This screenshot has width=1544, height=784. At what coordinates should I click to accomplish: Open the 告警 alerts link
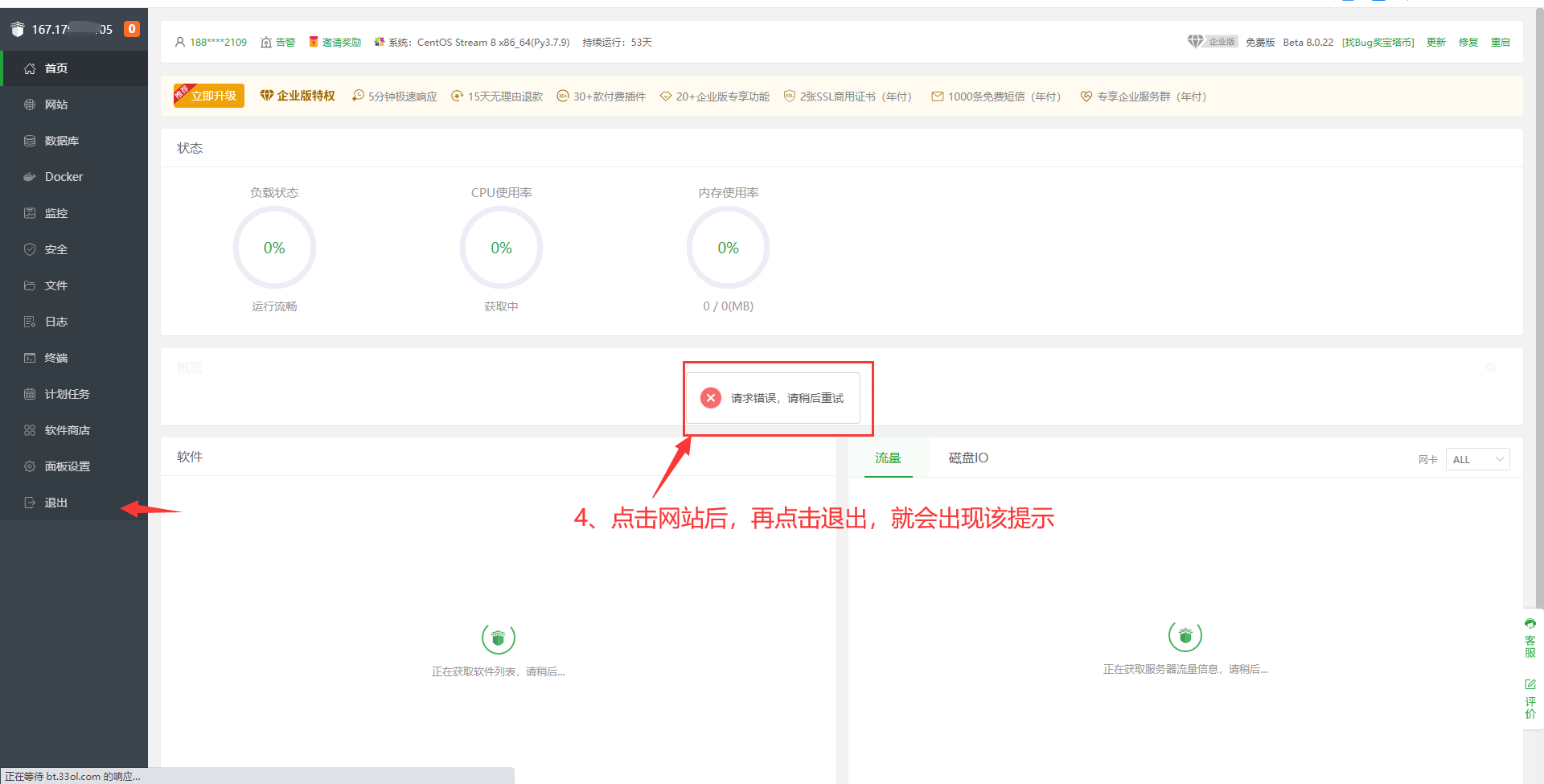click(278, 42)
